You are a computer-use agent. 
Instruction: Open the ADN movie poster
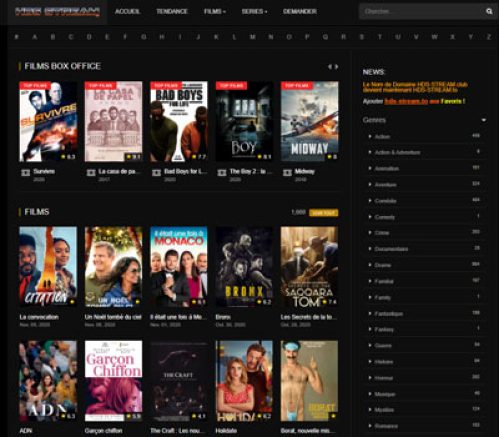(48, 381)
